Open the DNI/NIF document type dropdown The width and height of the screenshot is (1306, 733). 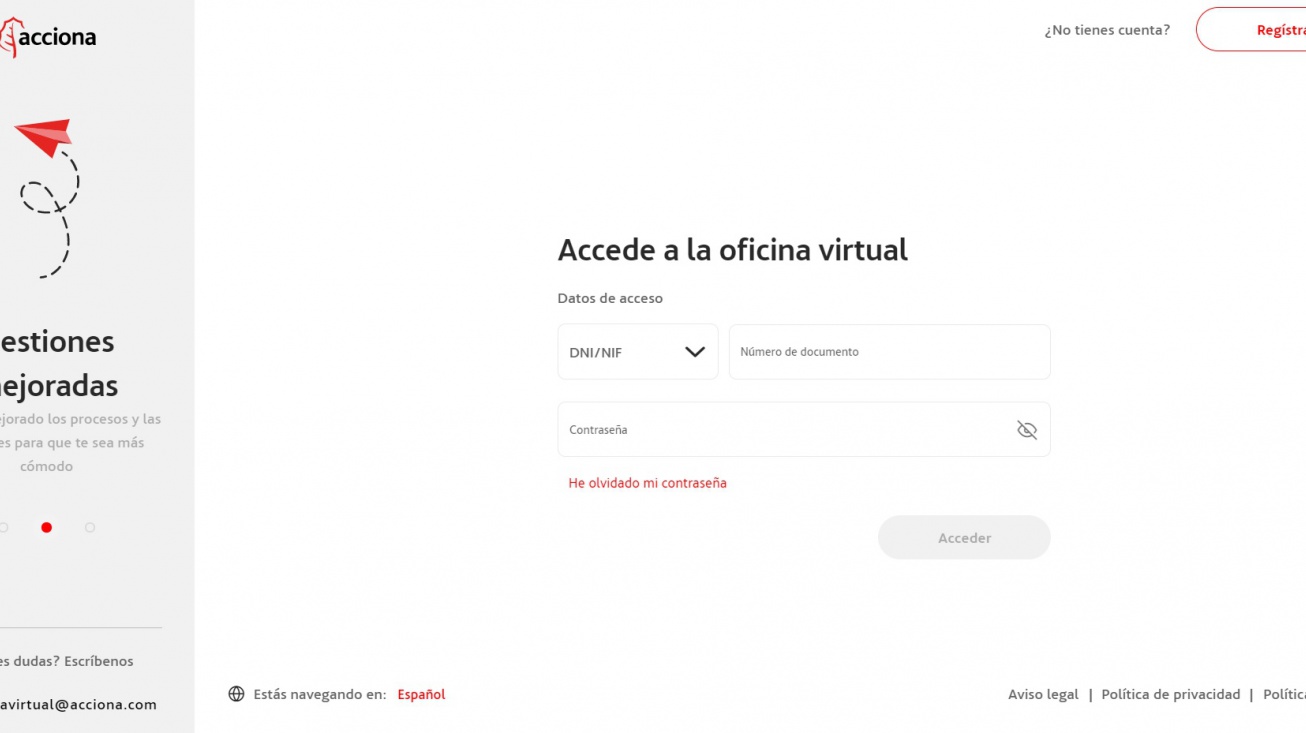coord(638,352)
